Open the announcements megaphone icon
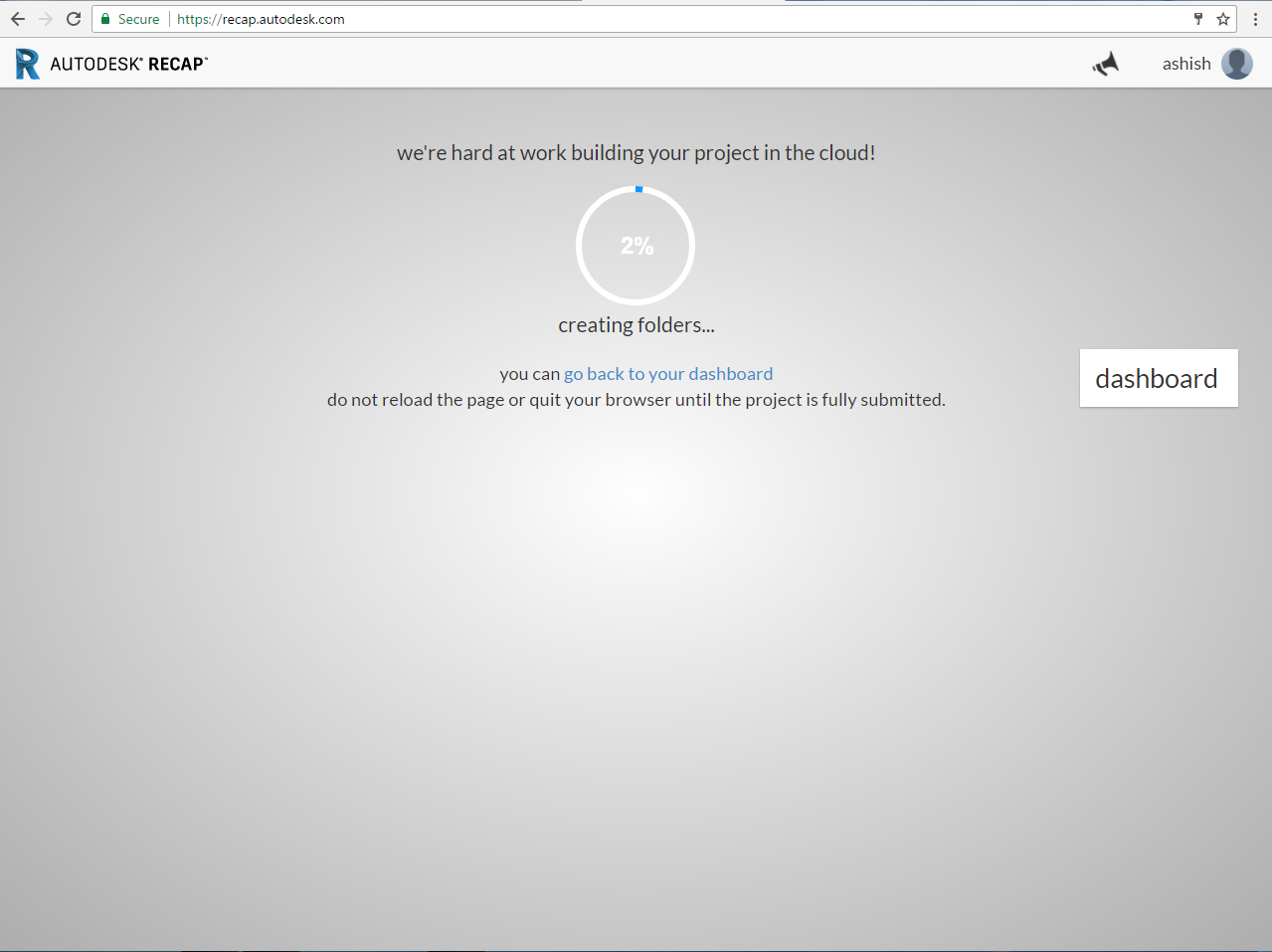Viewport: 1272px width, 952px height. coord(1106,64)
